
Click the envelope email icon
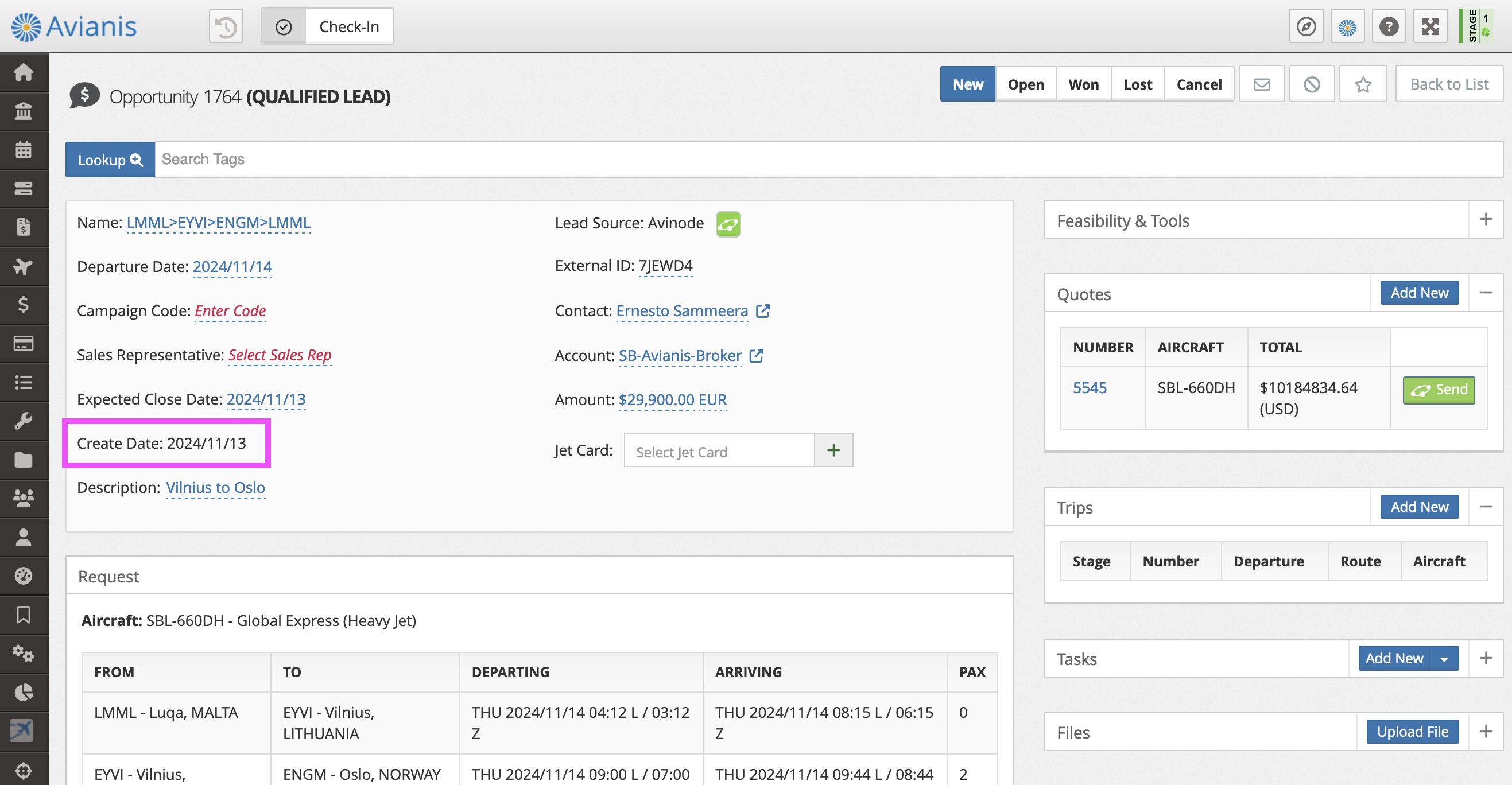click(x=1261, y=84)
